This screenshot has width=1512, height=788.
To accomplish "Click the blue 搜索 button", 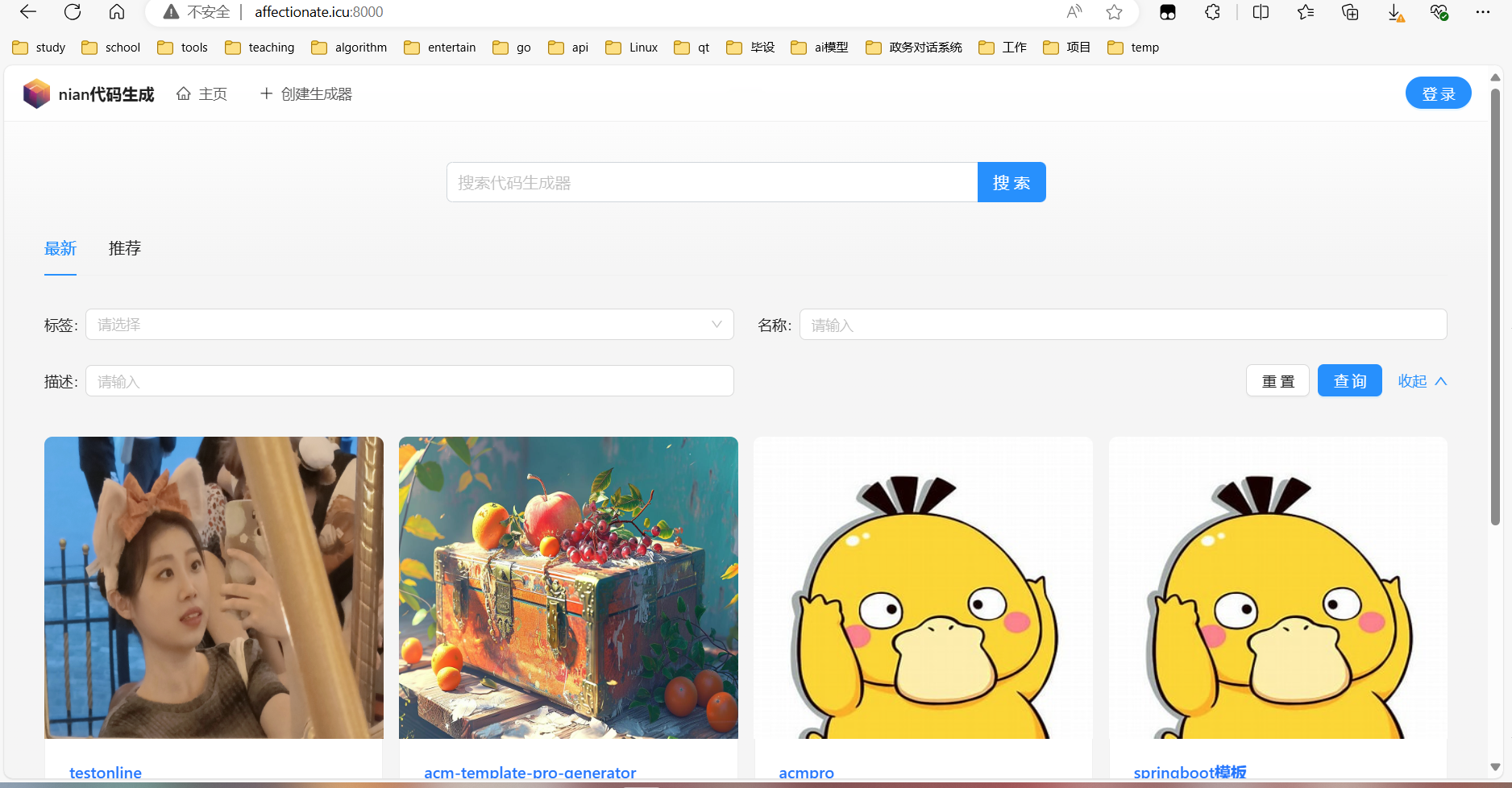I will coord(1011,182).
